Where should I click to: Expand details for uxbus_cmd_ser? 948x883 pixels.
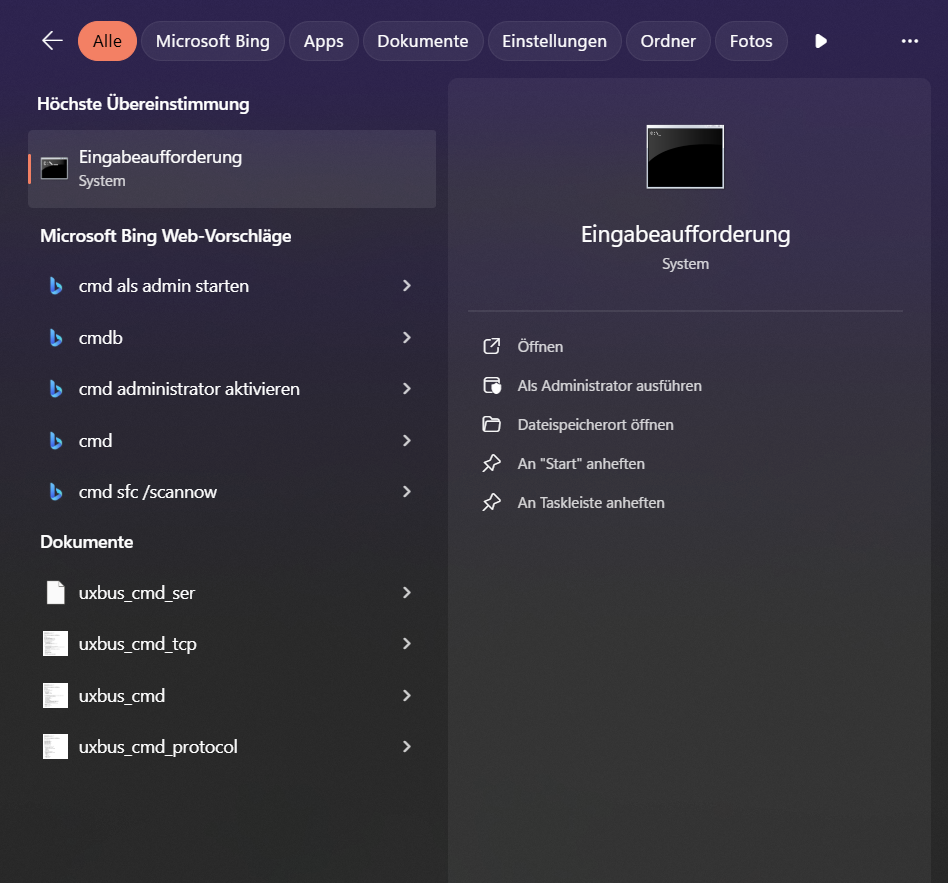[407, 593]
